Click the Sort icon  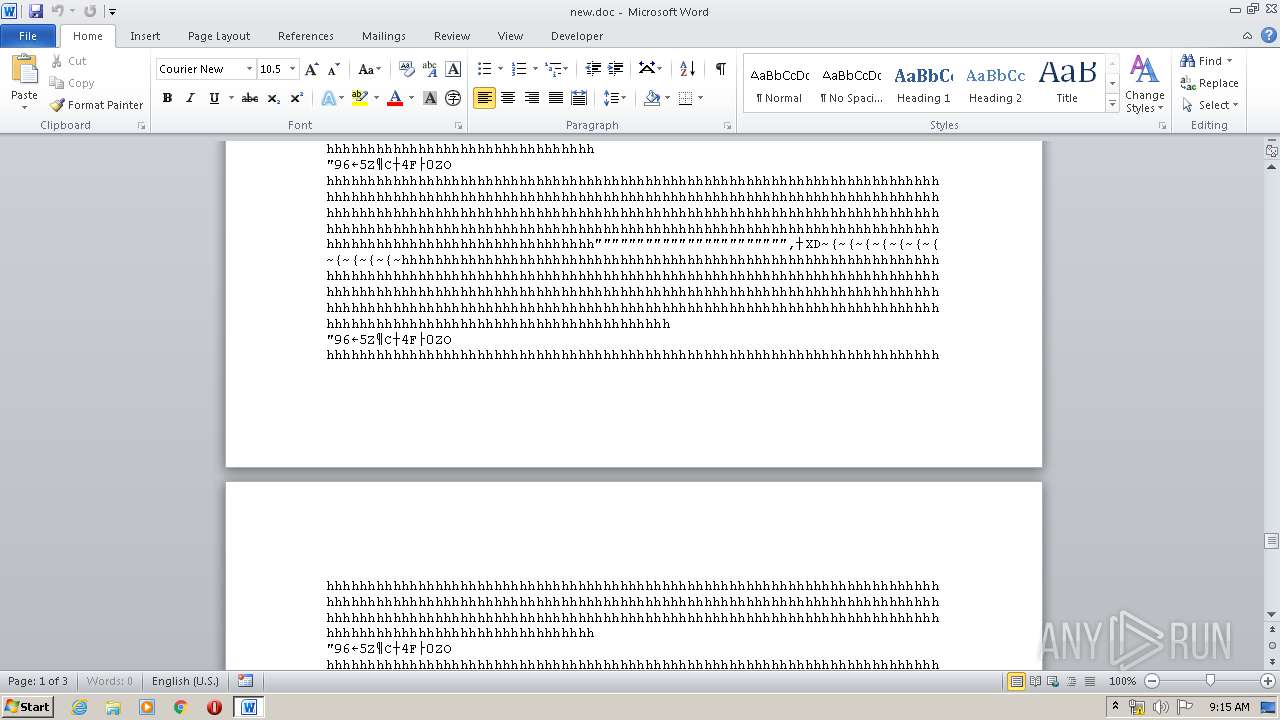687,69
